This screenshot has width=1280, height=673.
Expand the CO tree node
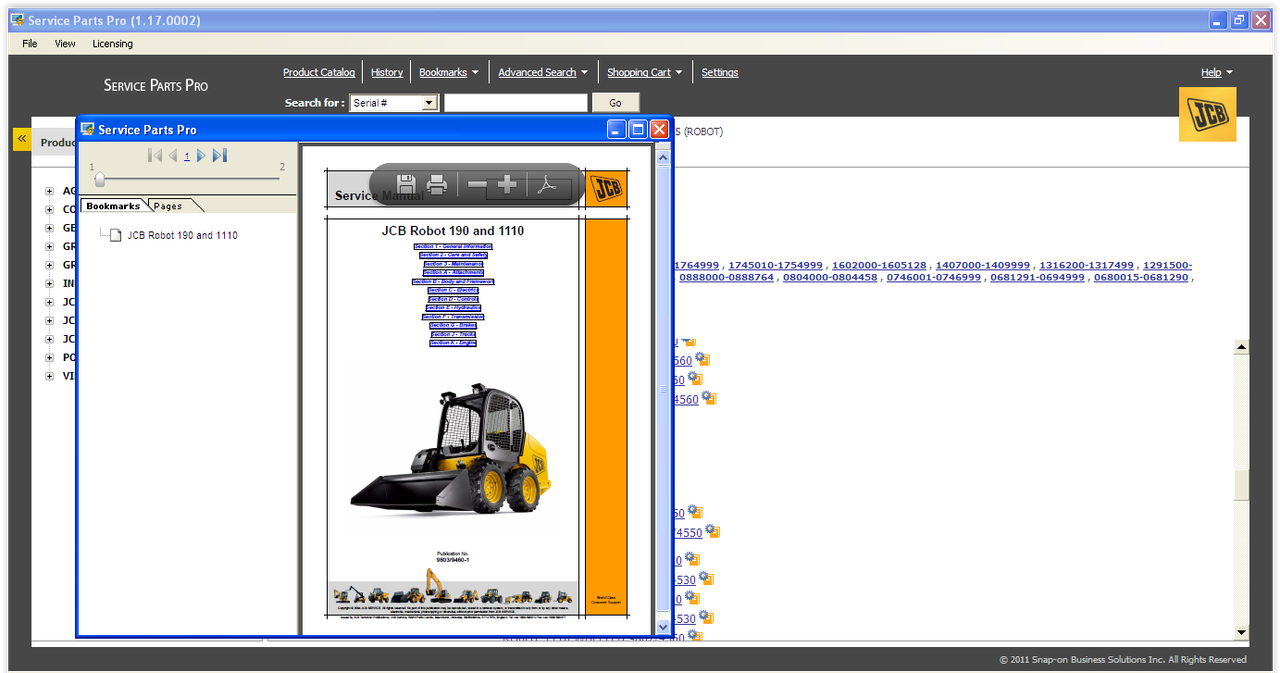click(49, 210)
